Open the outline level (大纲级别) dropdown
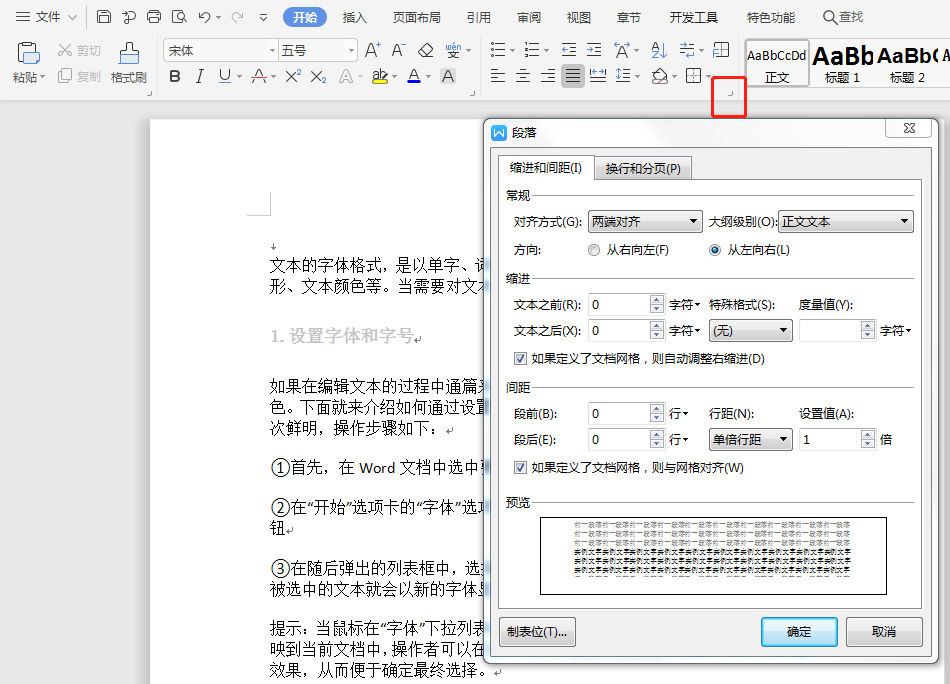 click(x=845, y=222)
